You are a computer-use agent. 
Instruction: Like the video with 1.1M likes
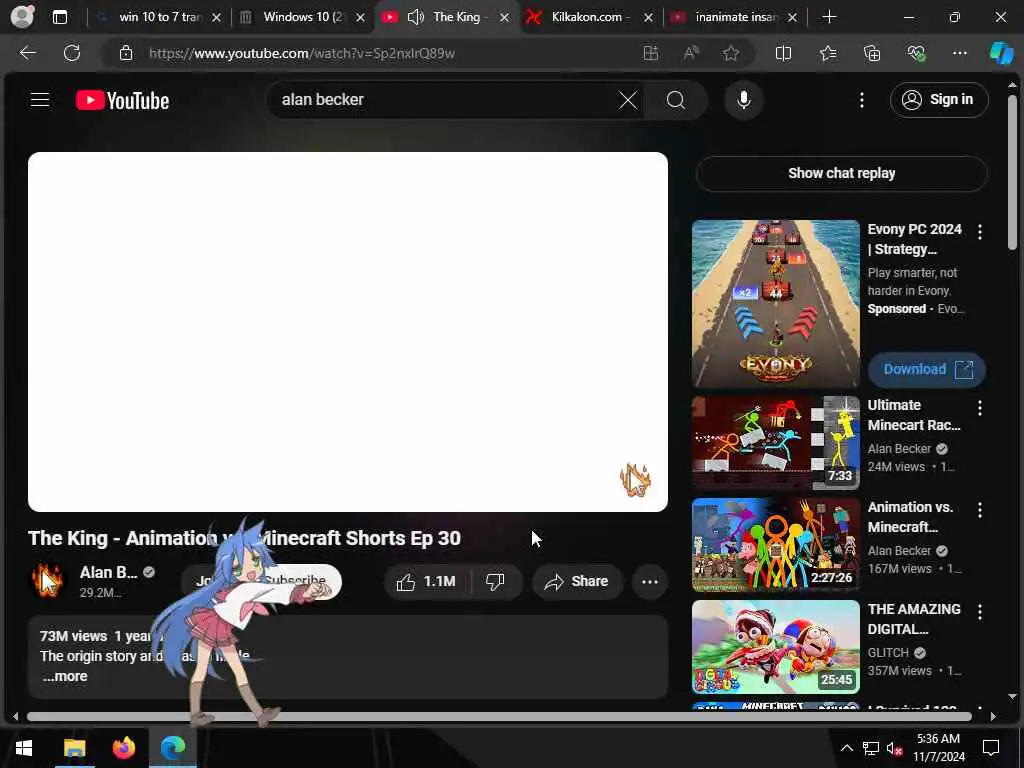[426, 581]
